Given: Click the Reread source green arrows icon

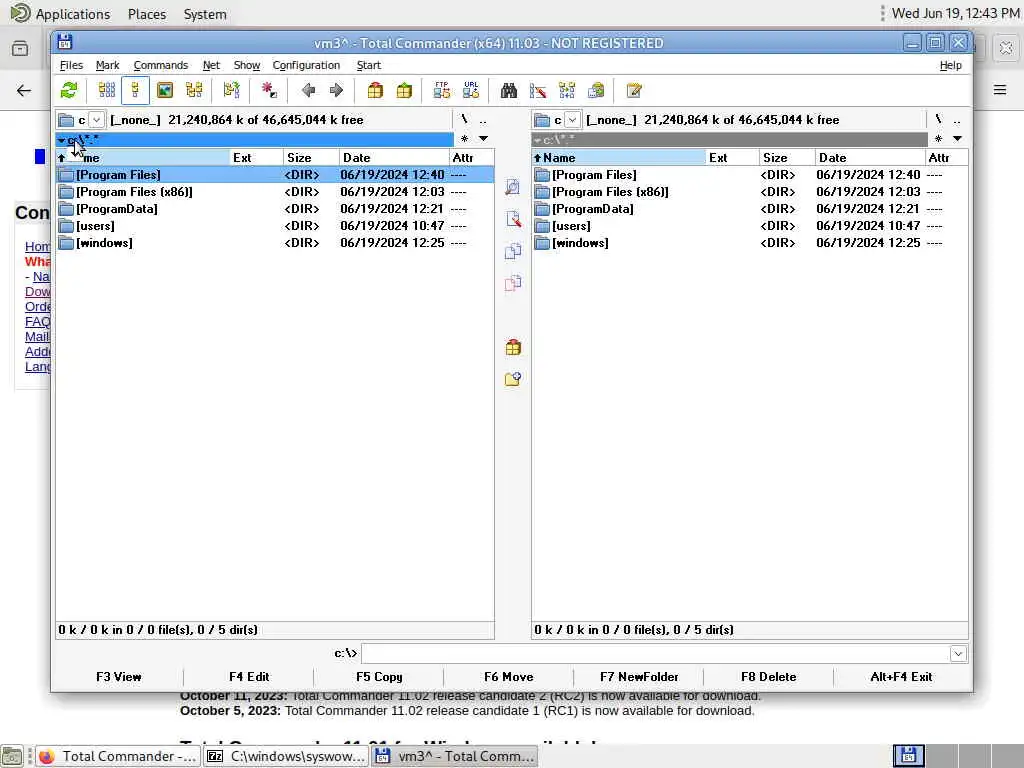Looking at the screenshot, I should pyautogui.click(x=69, y=90).
